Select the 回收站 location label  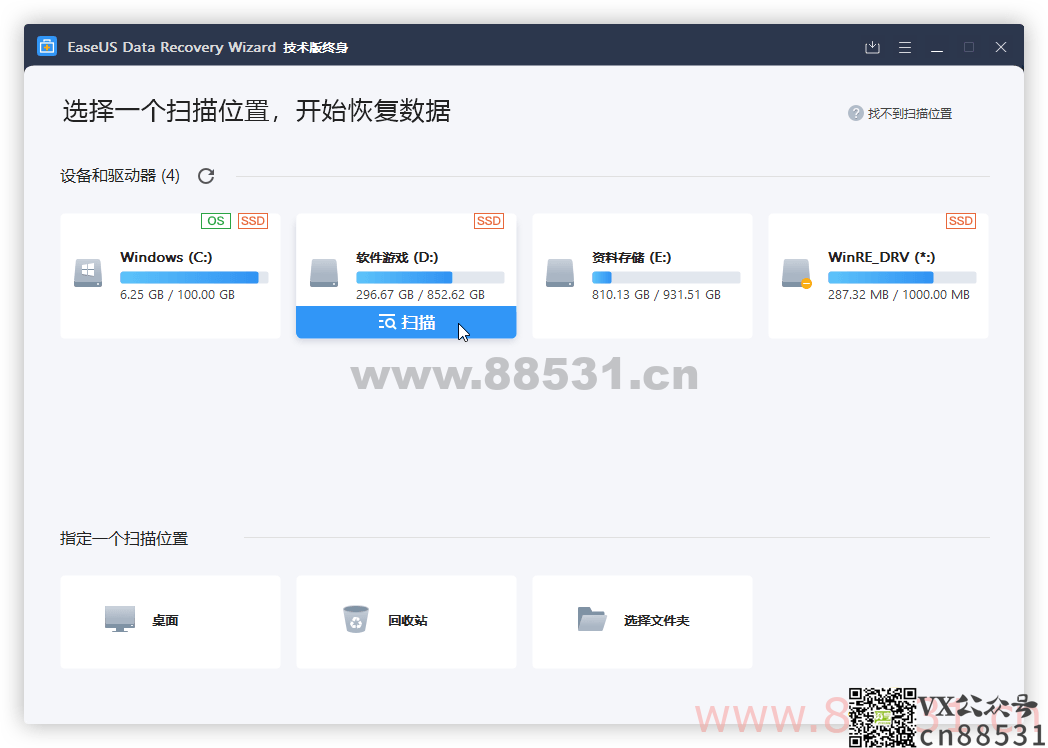pyautogui.click(x=408, y=621)
